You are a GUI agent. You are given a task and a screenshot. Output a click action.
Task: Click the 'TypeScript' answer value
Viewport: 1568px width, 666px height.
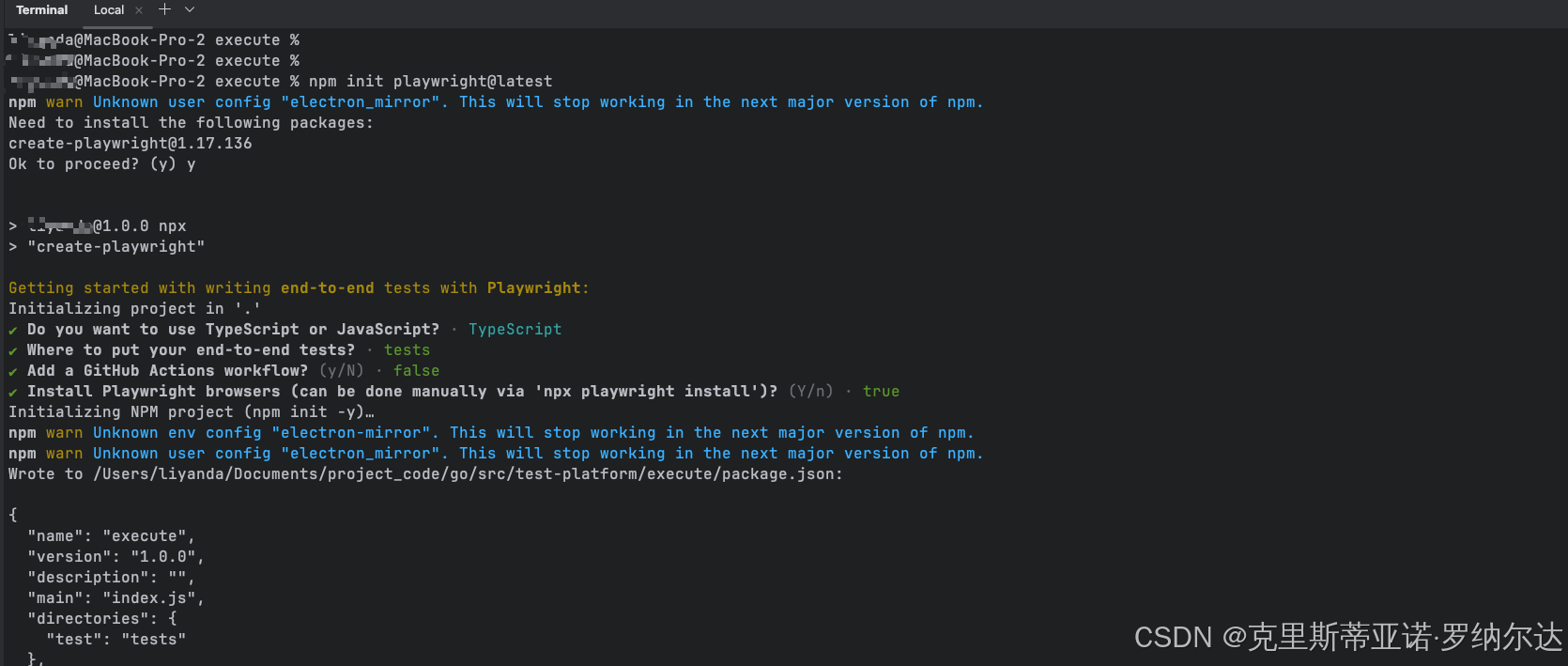coord(515,330)
